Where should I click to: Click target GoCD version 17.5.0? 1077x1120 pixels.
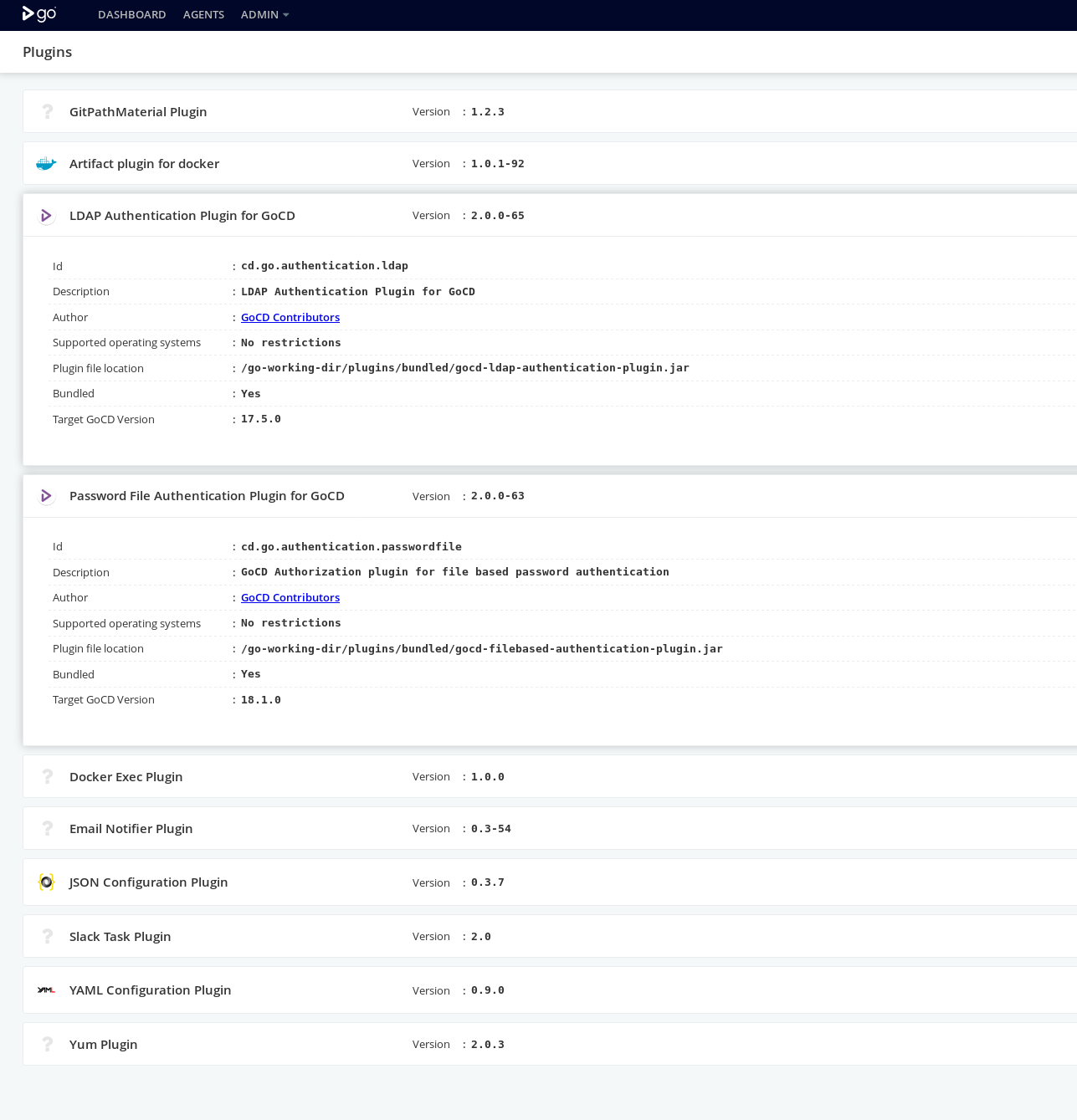[x=261, y=419]
